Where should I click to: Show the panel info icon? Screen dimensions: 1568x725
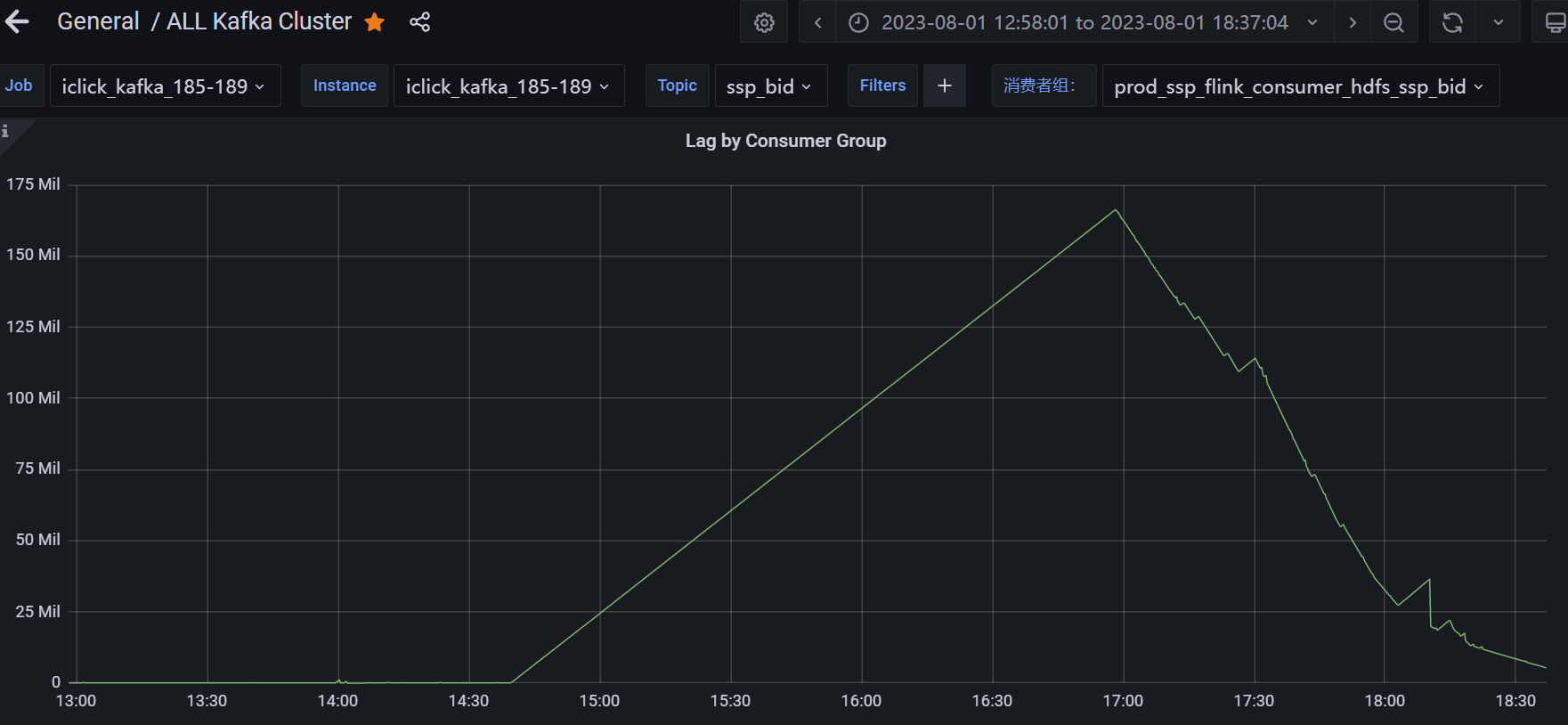click(5, 131)
